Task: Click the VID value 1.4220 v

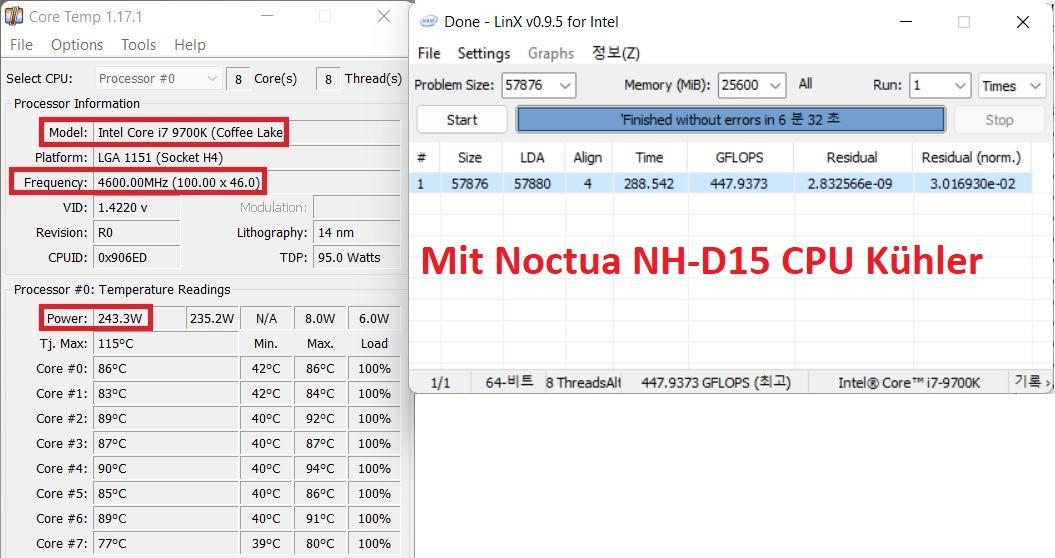Action: pos(137,207)
